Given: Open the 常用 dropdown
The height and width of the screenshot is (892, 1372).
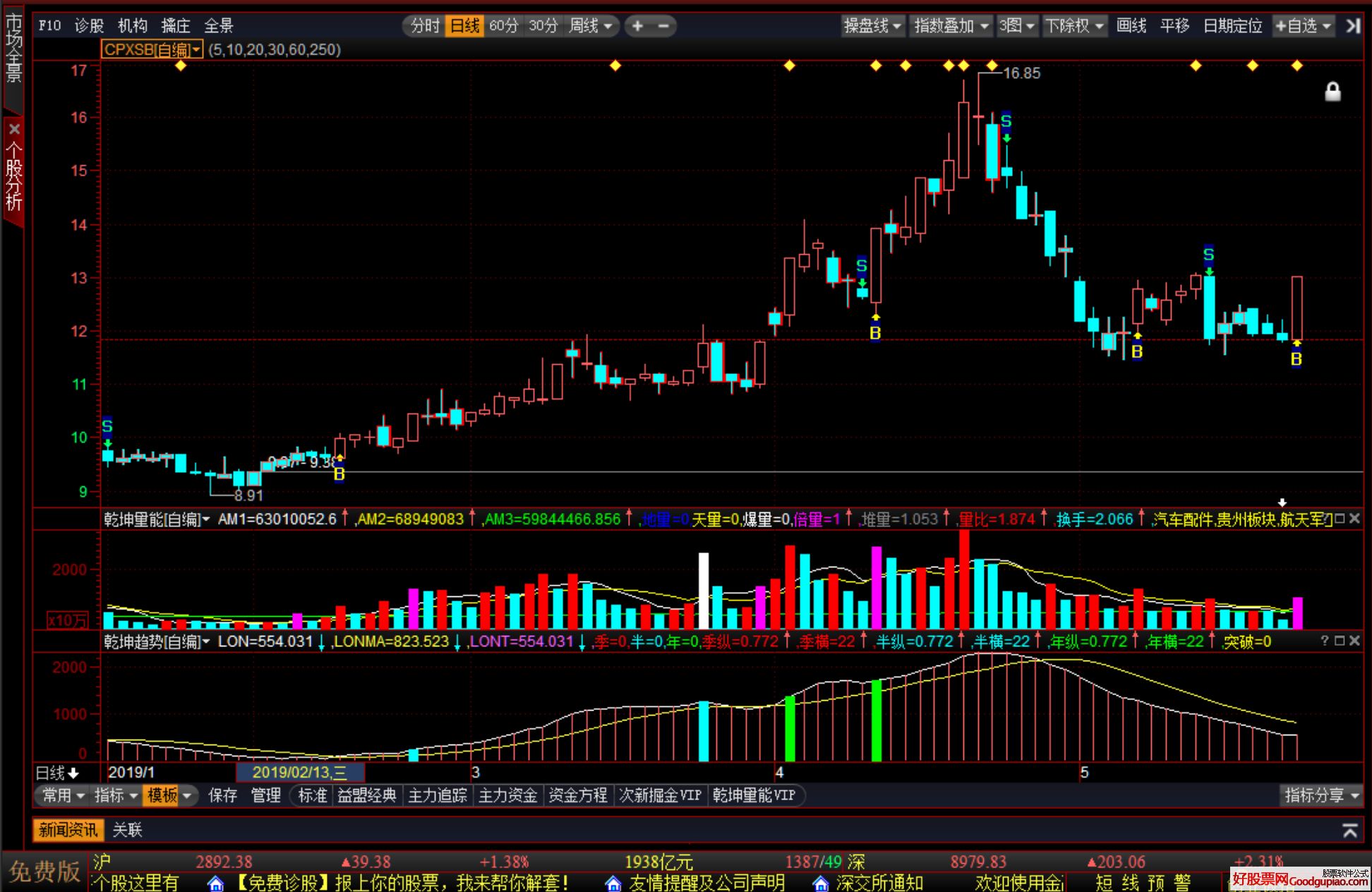Looking at the screenshot, I should 64,795.
